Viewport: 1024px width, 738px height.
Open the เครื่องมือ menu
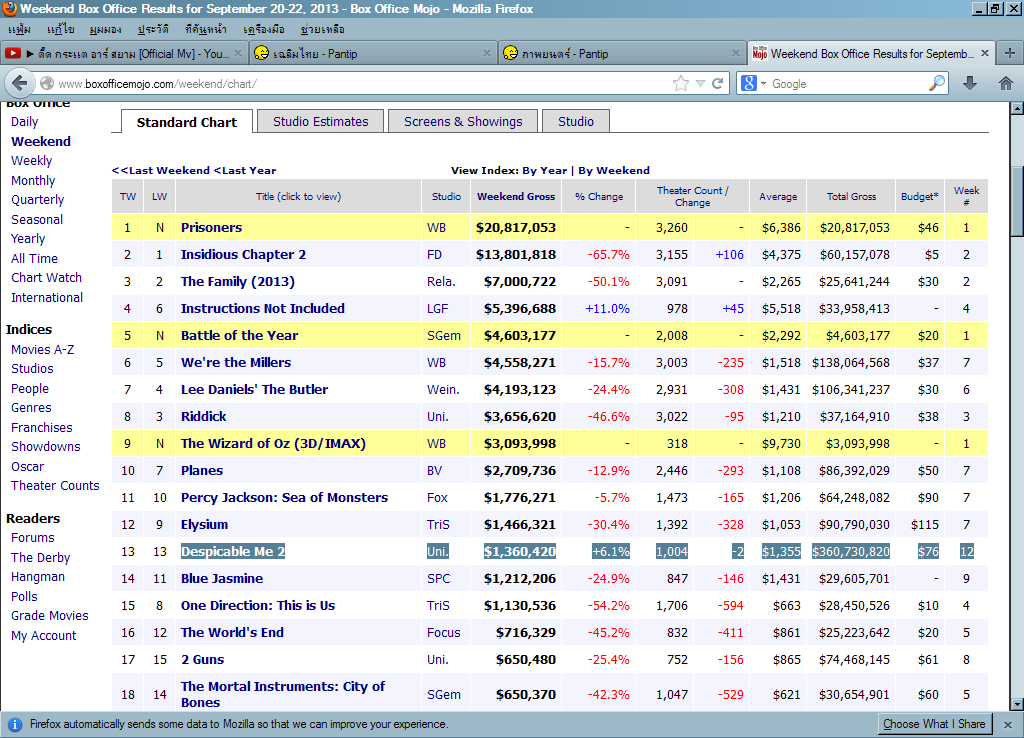coord(264,29)
